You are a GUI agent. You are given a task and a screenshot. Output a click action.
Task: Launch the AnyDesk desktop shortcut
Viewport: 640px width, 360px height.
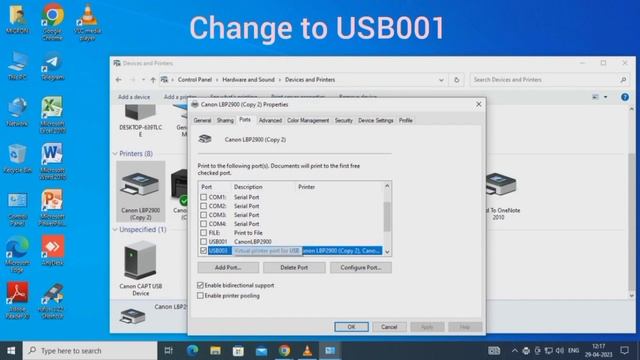(53, 251)
